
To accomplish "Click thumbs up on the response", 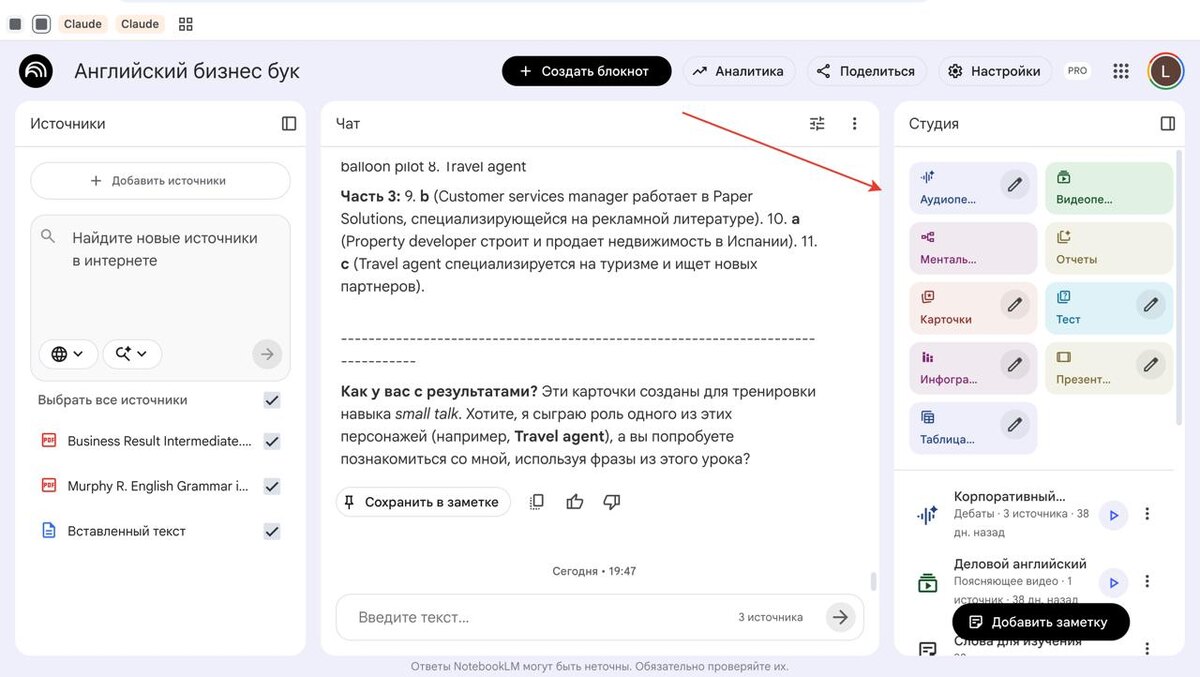I will [574, 502].
